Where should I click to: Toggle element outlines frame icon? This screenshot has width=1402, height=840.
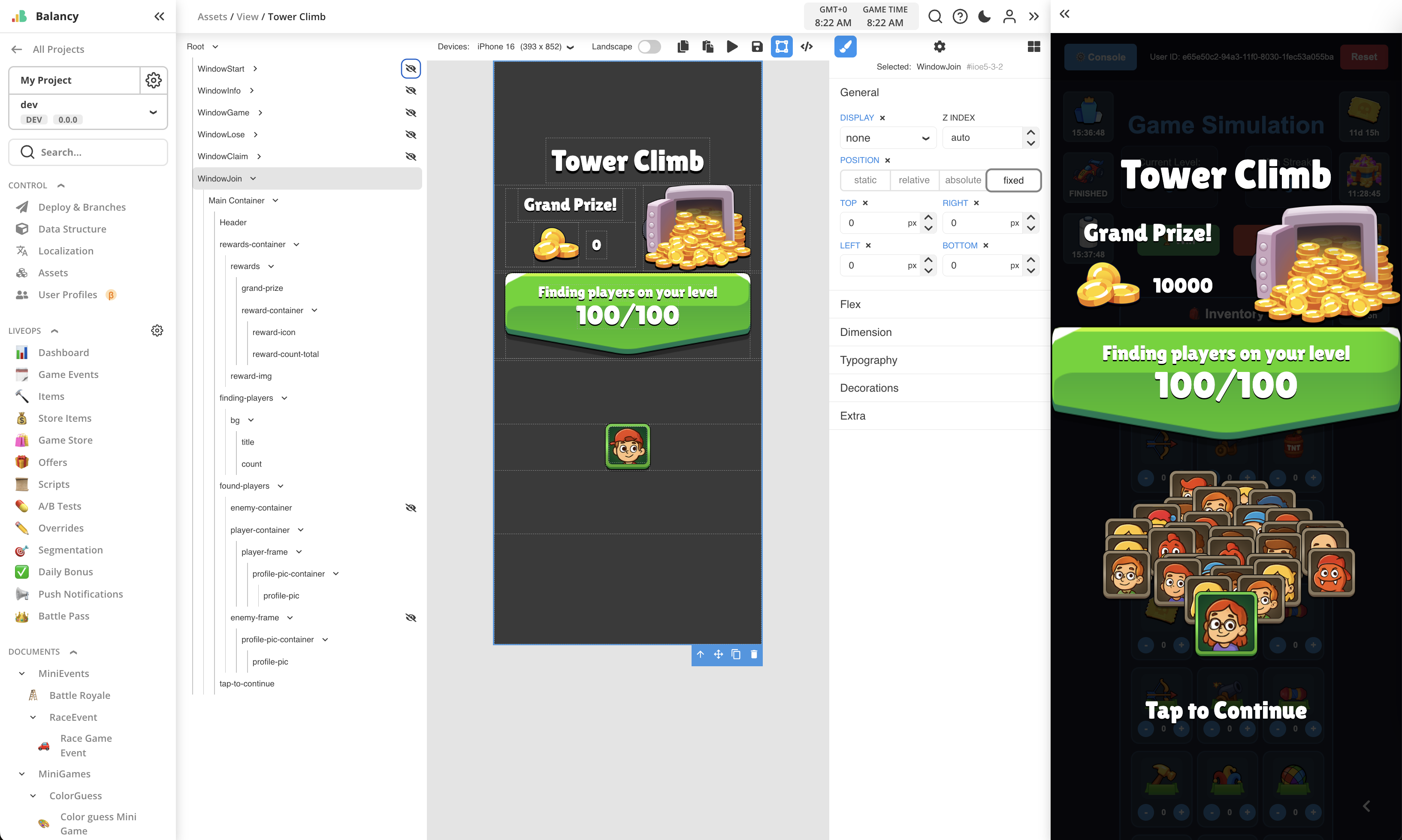[782, 46]
